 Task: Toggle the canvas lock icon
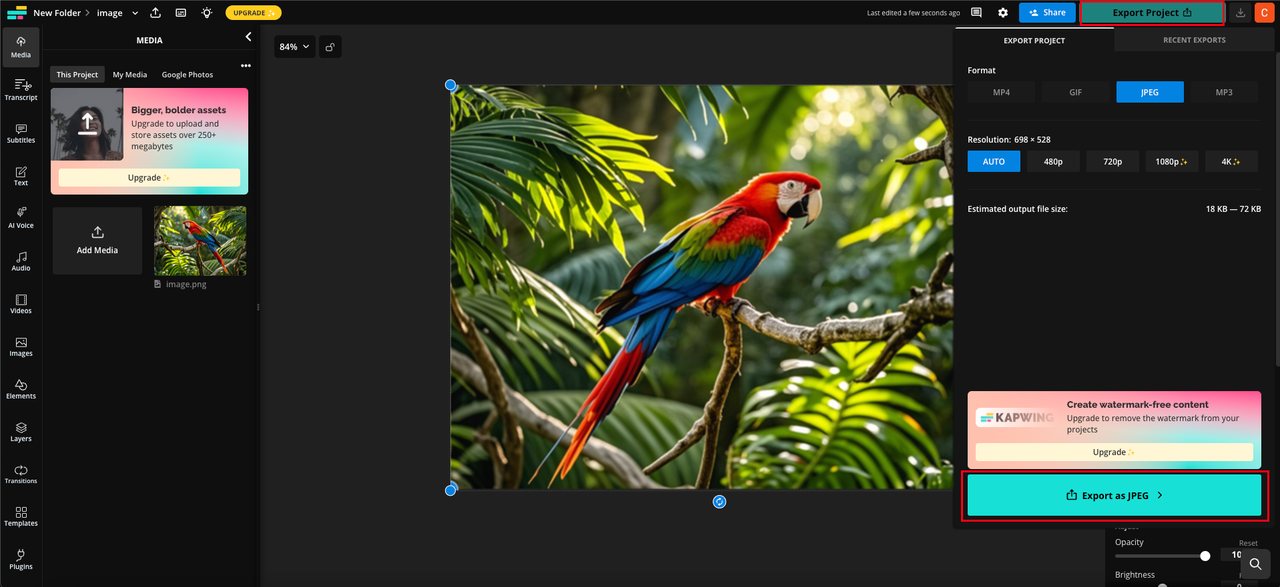(x=330, y=47)
